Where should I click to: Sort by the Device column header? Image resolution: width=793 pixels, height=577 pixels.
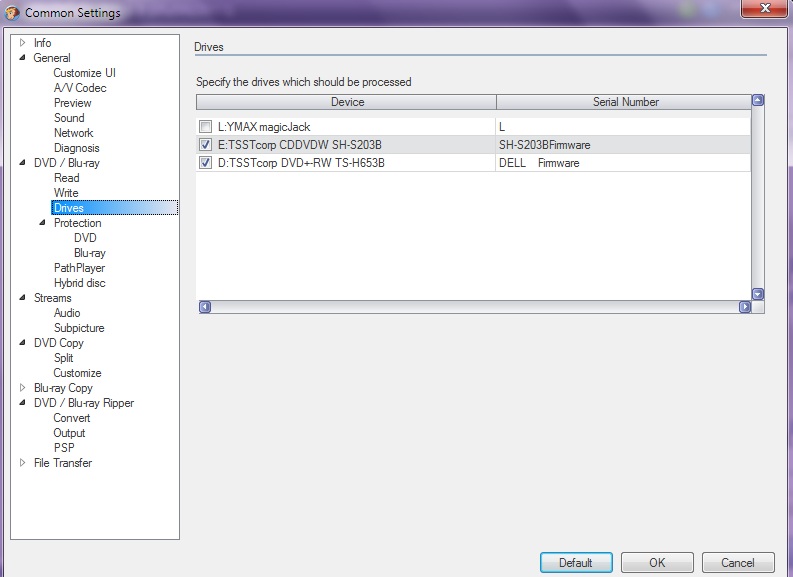(x=346, y=102)
